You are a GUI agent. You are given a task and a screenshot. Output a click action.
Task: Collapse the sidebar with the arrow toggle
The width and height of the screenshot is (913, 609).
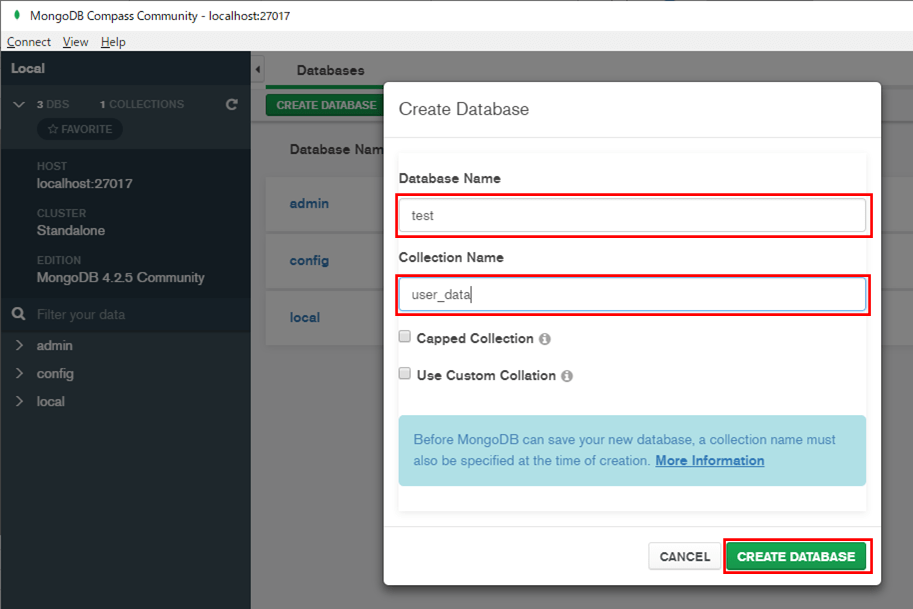(x=258, y=70)
